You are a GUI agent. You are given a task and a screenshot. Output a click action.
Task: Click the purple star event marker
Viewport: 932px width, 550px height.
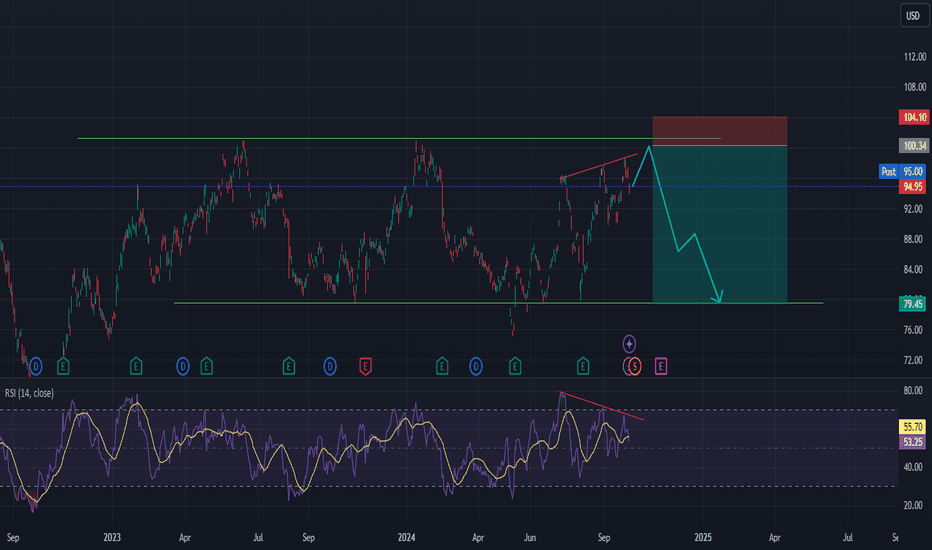point(629,344)
